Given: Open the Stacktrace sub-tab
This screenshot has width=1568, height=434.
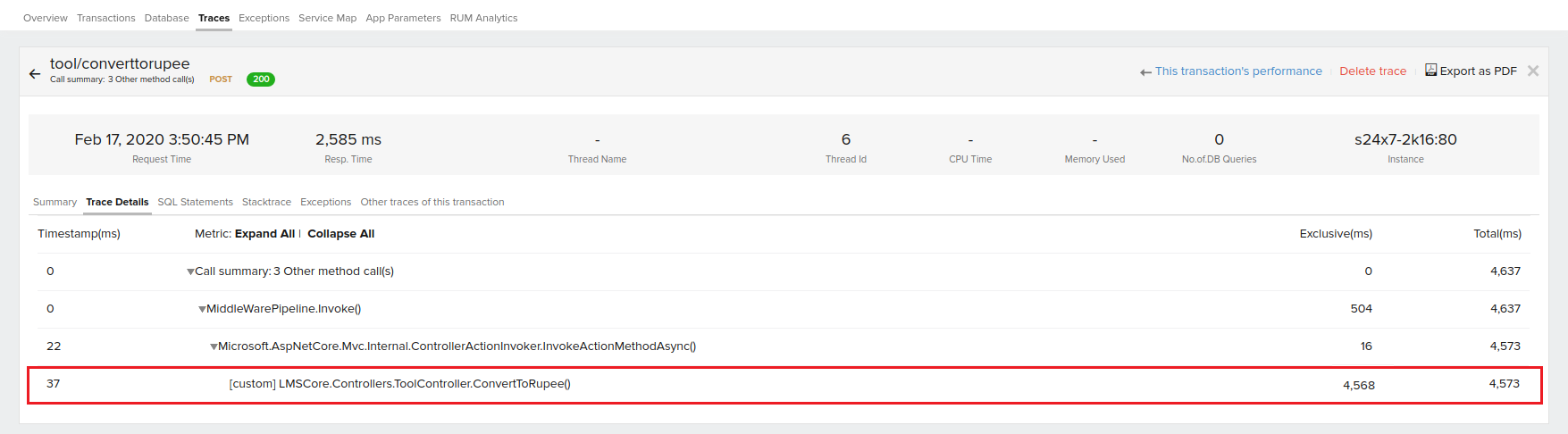Looking at the screenshot, I should [x=266, y=202].
